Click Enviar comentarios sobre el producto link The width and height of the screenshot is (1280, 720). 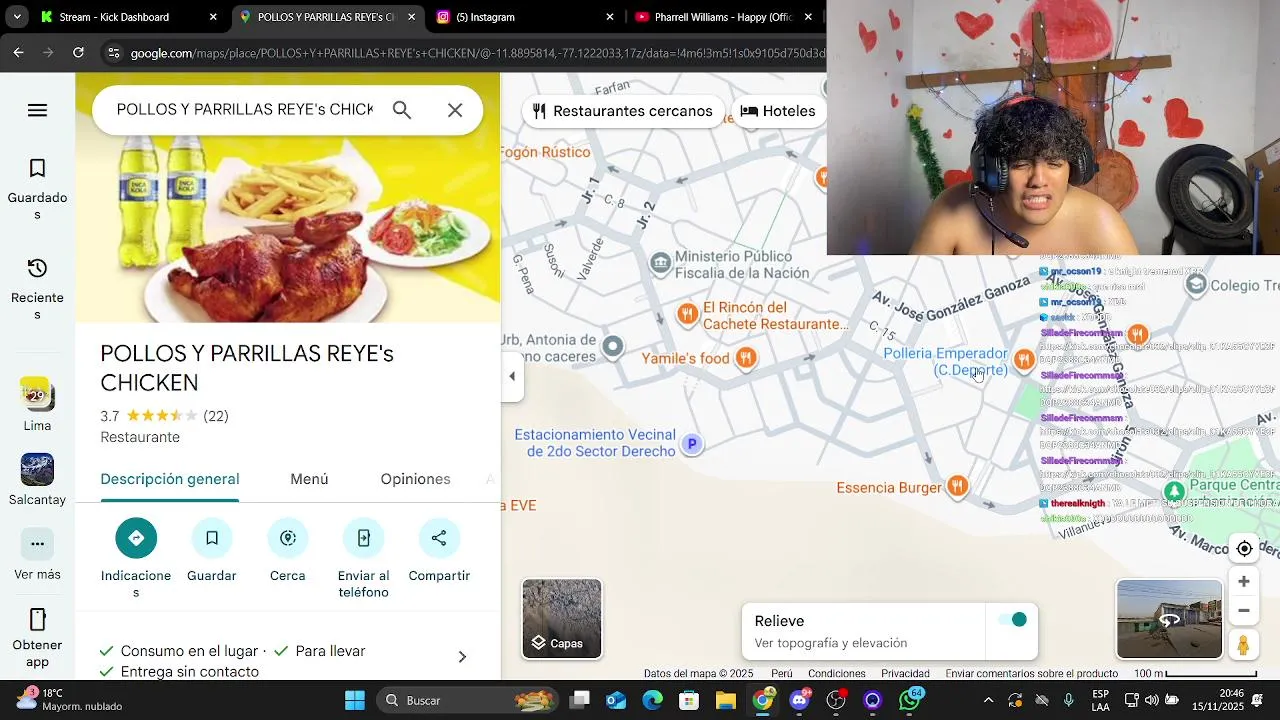tap(1032, 674)
